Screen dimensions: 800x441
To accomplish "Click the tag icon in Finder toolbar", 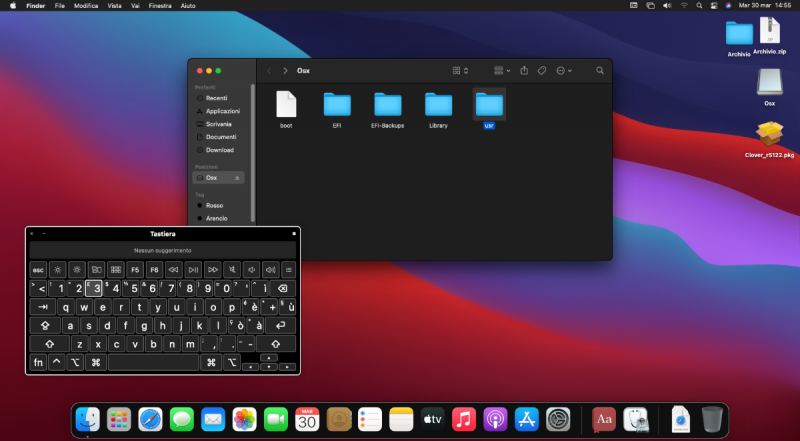I will [x=542, y=70].
